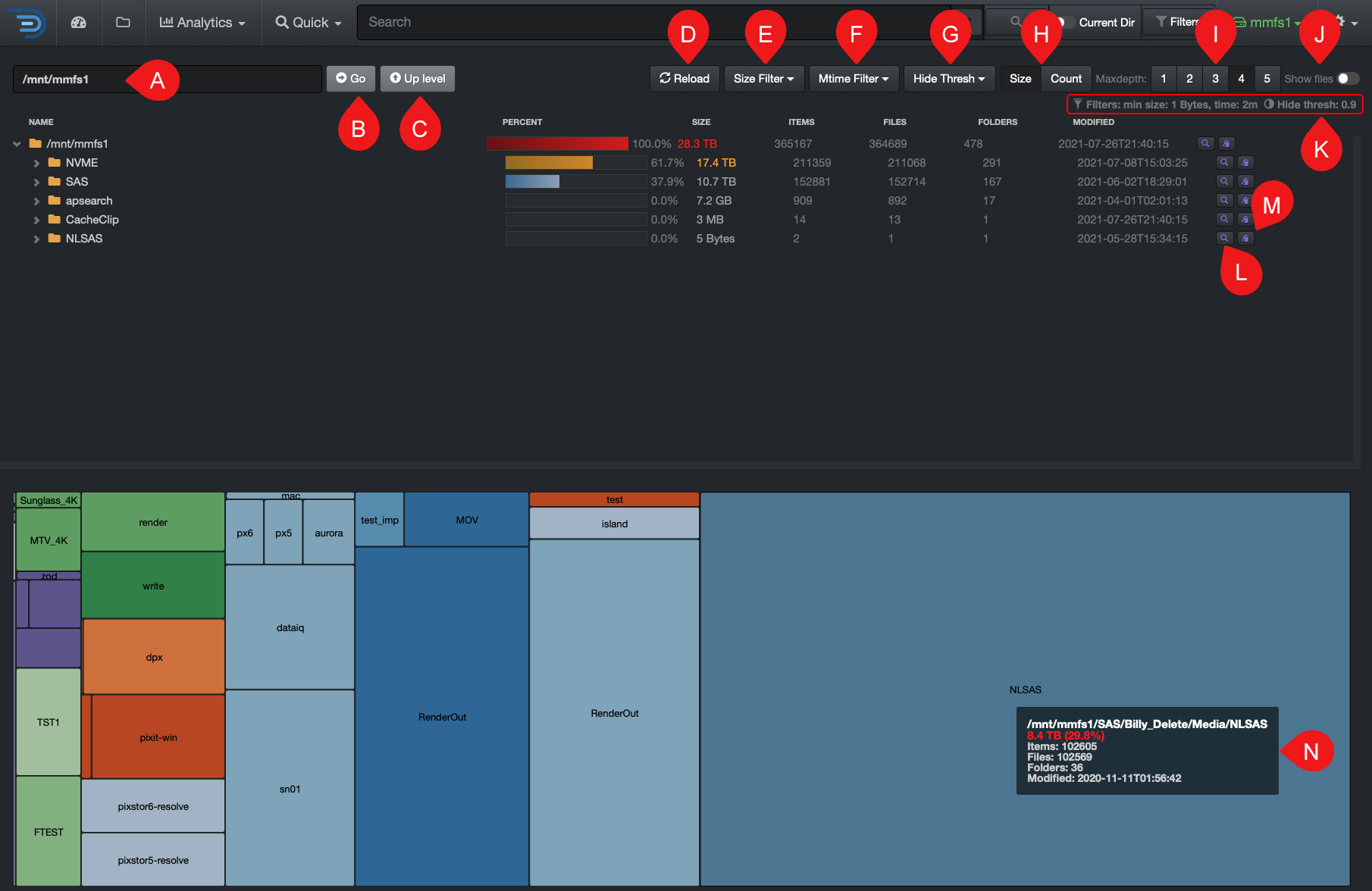Open the Analytics menu
The width and height of the screenshot is (1372, 891).
202,22
